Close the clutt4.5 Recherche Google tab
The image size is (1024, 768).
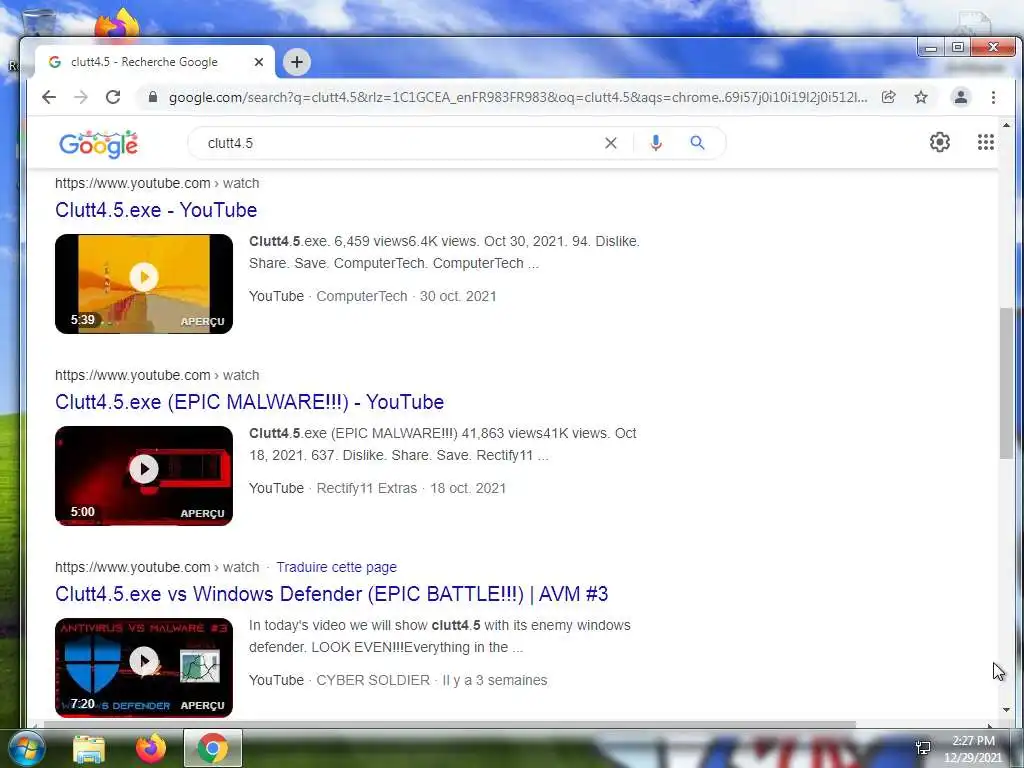[x=259, y=62]
